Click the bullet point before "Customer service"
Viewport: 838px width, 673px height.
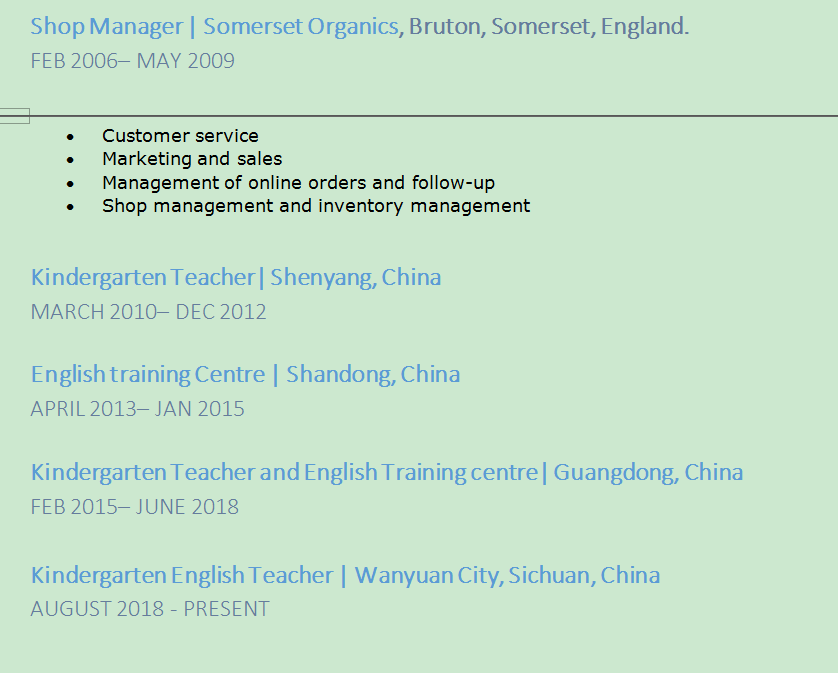70,136
